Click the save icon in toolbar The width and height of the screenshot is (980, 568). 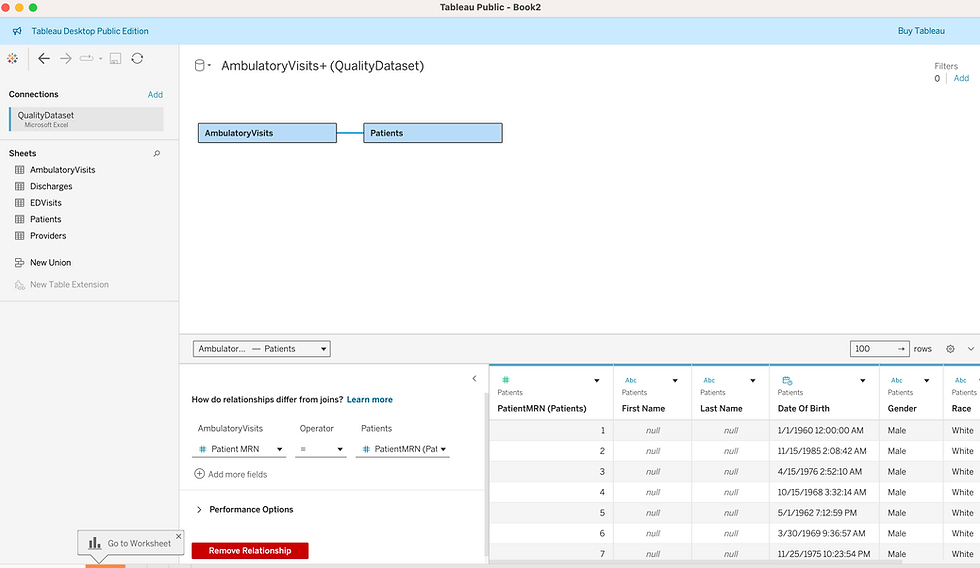click(x=116, y=59)
